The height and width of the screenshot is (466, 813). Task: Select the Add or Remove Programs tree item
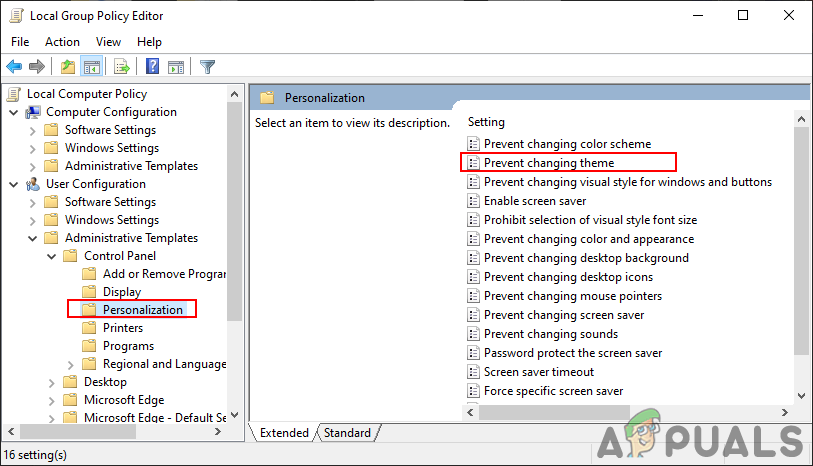pyautogui.click(x=164, y=274)
